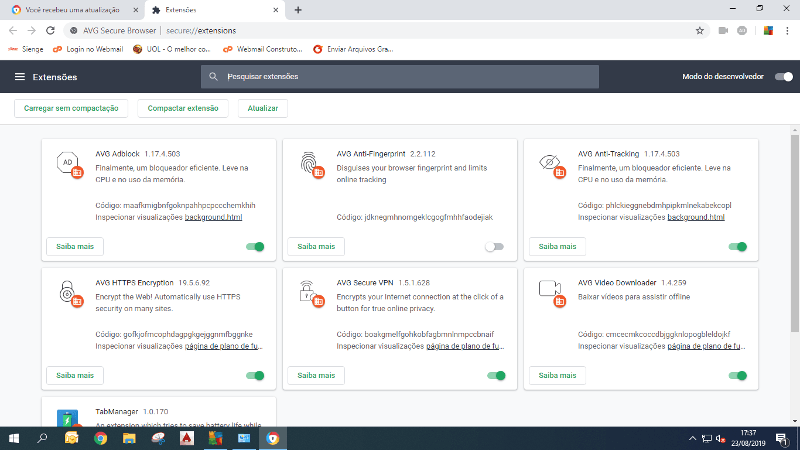Screen dimensions: 800x450
Task: Click Saiba mais for AVG Video Downloader
Action: 557,375
